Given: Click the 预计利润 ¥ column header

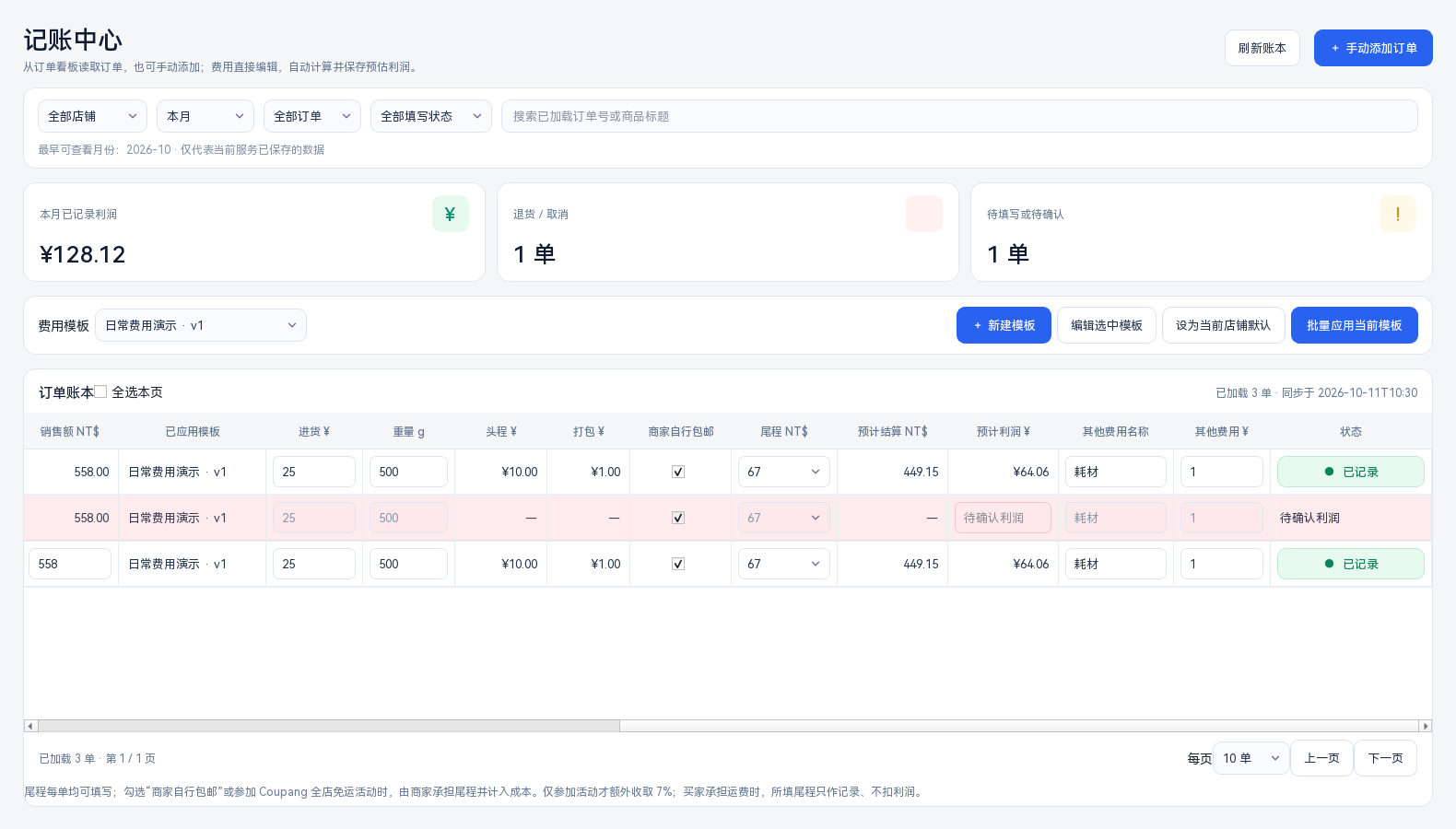Looking at the screenshot, I should [x=1004, y=431].
